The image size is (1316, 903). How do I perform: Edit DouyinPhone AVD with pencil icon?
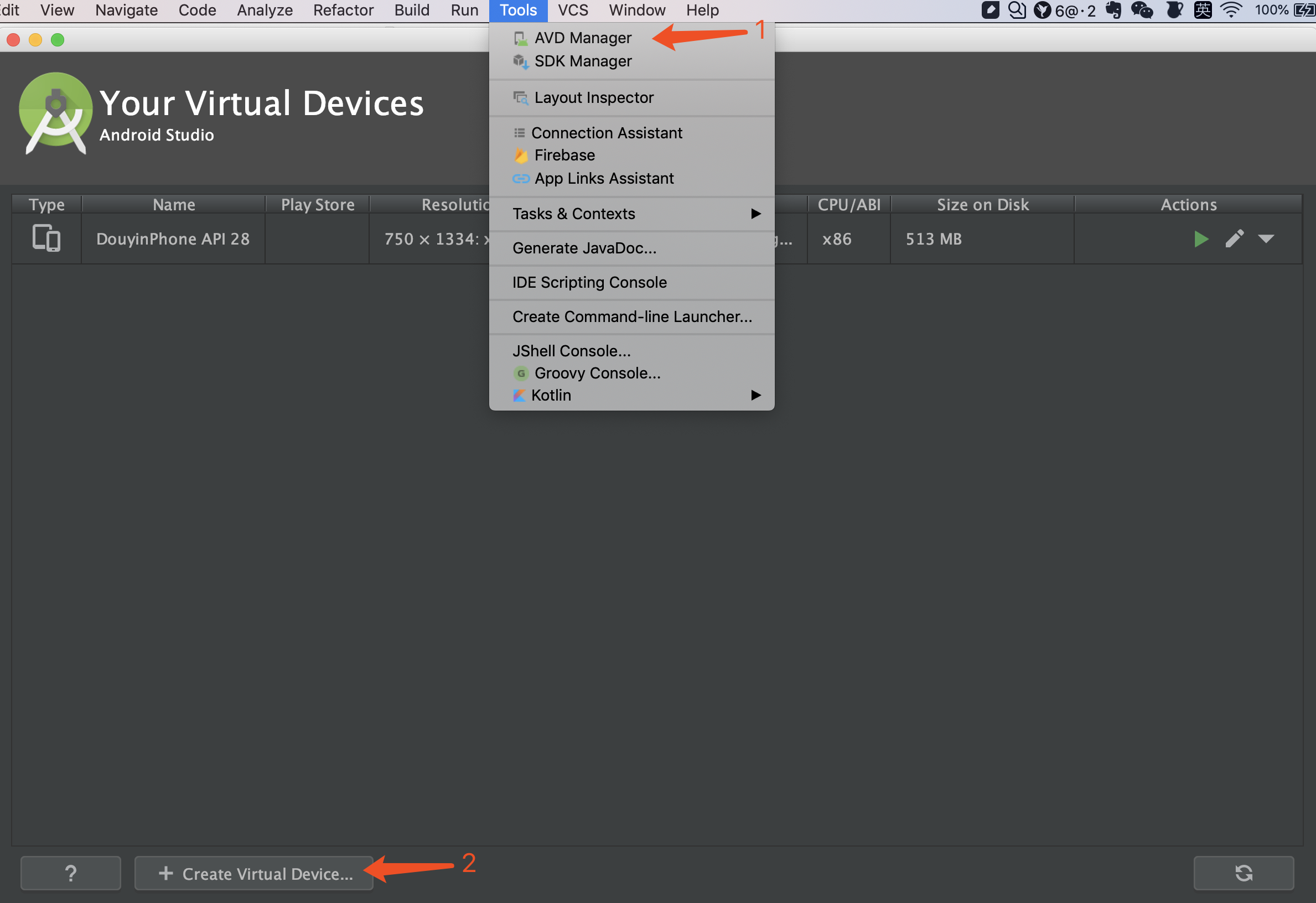pyautogui.click(x=1234, y=239)
